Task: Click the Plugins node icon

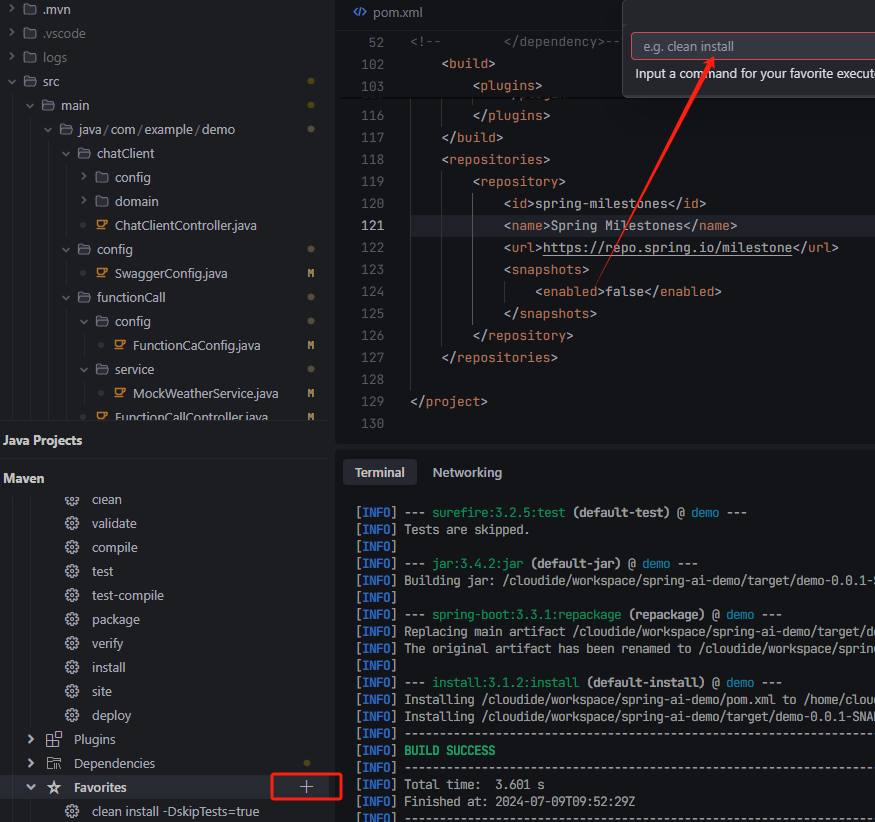Action: [x=54, y=739]
